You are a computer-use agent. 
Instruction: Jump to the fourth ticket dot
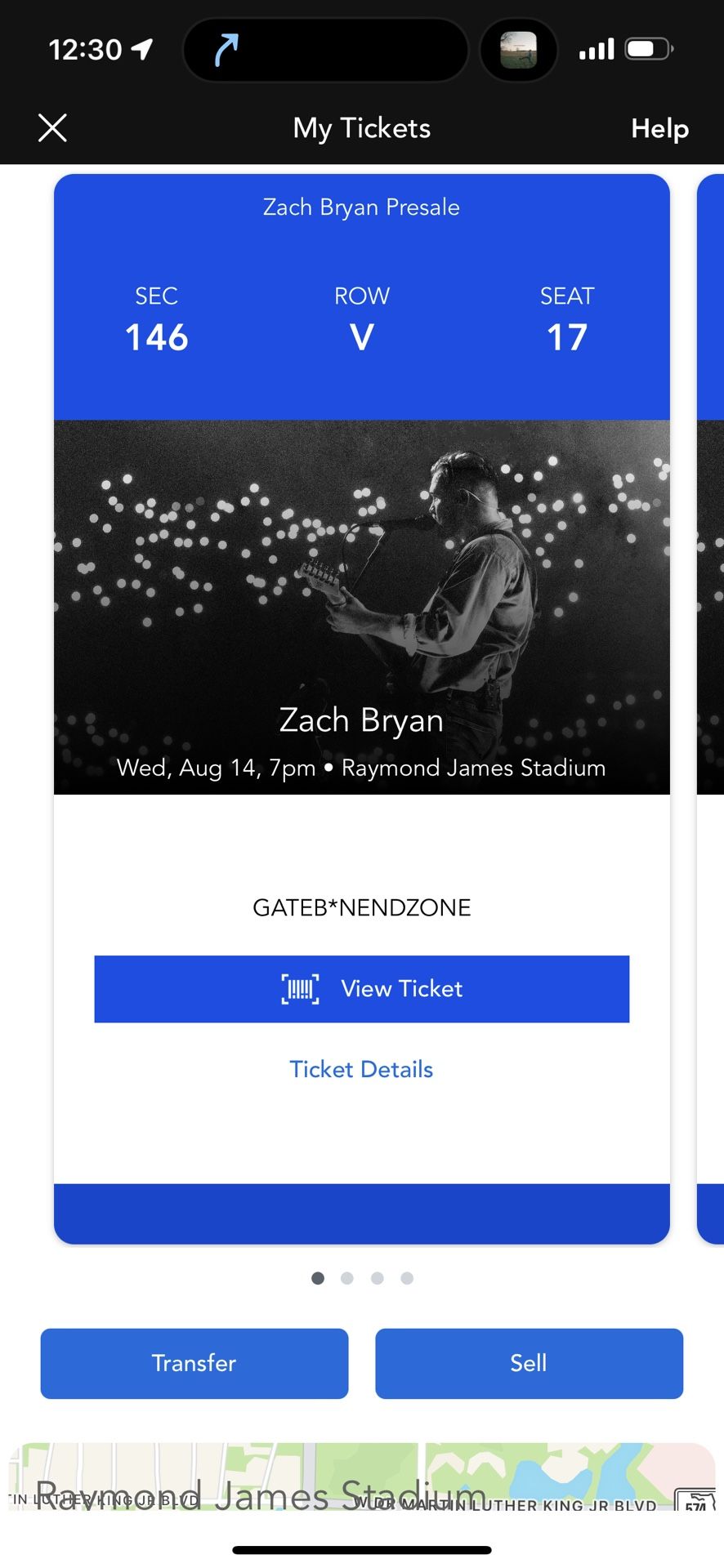407,1278
